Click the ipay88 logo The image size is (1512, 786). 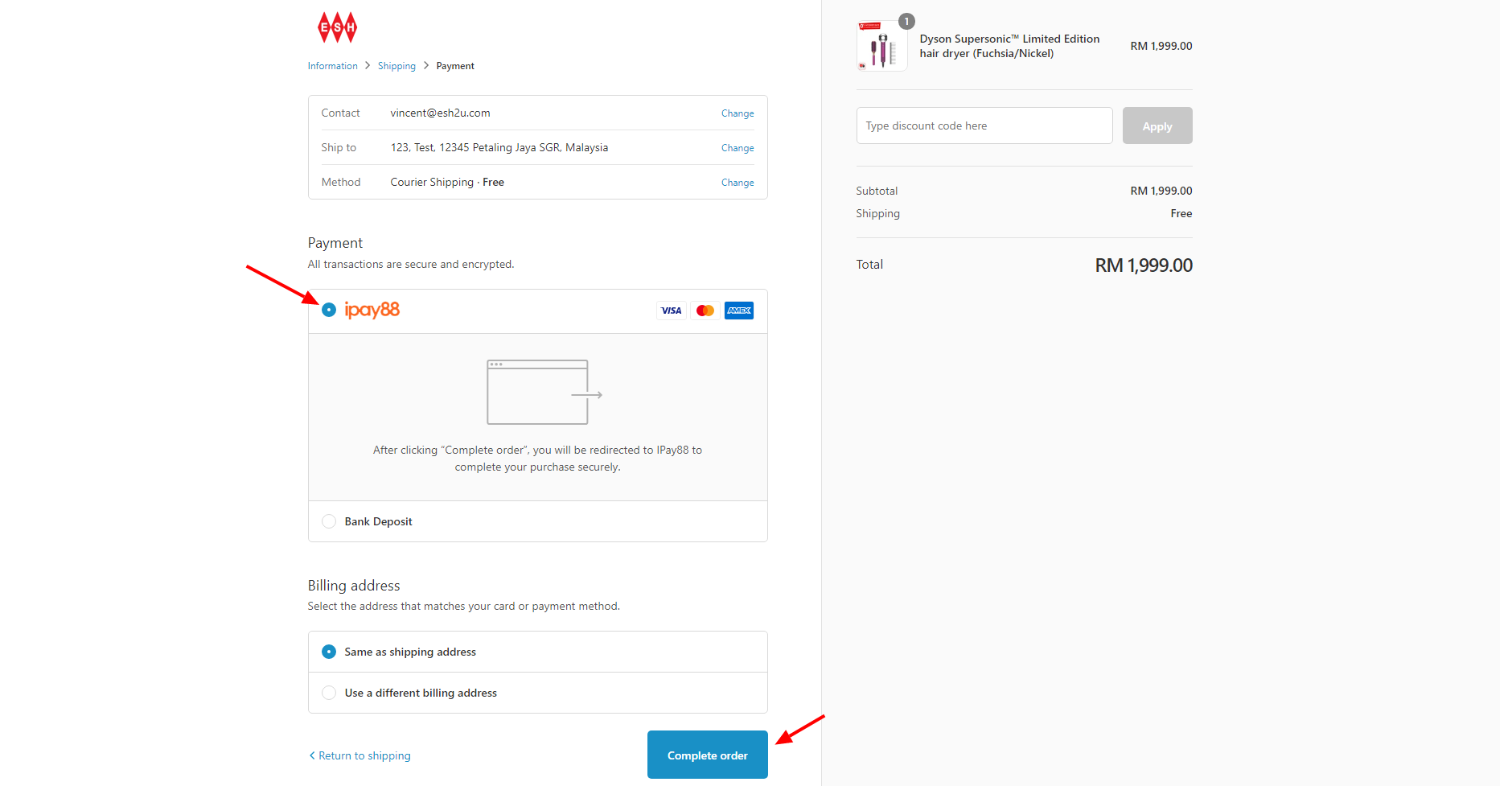pyautogui.click(x=372, y=311)
